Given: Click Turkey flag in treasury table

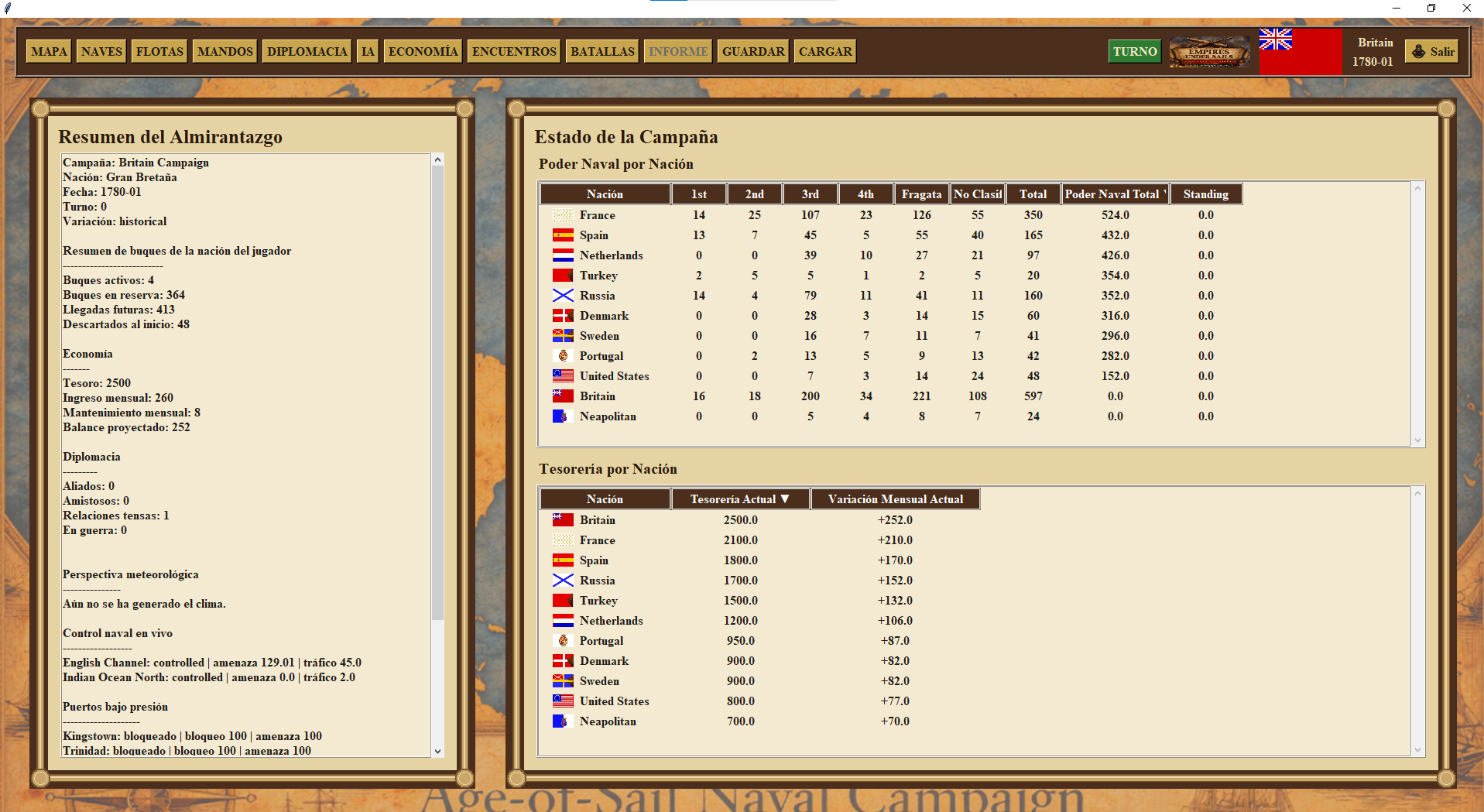Looking at the screenshot, I should [x=563, y=601].
